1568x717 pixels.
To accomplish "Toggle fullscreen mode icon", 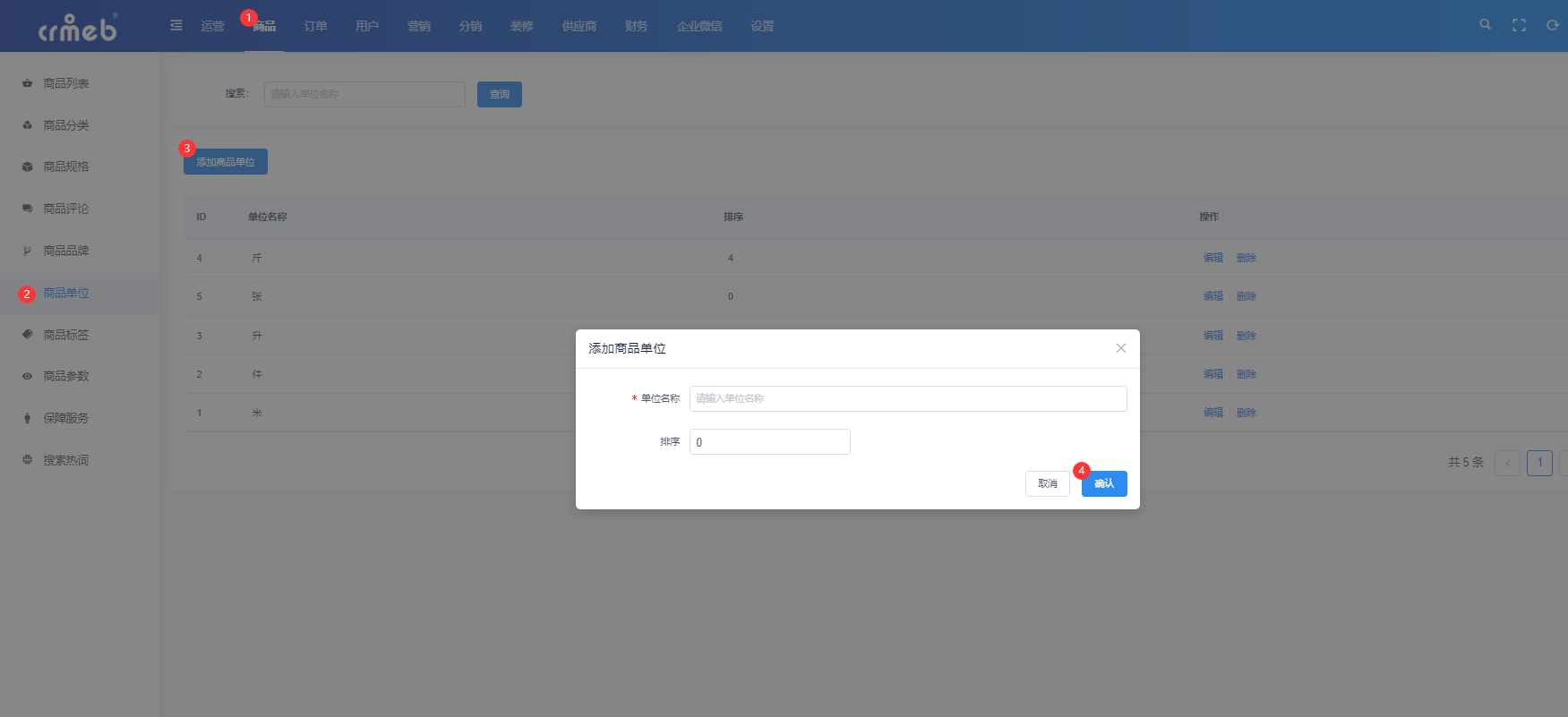I will coord(1519,25).
